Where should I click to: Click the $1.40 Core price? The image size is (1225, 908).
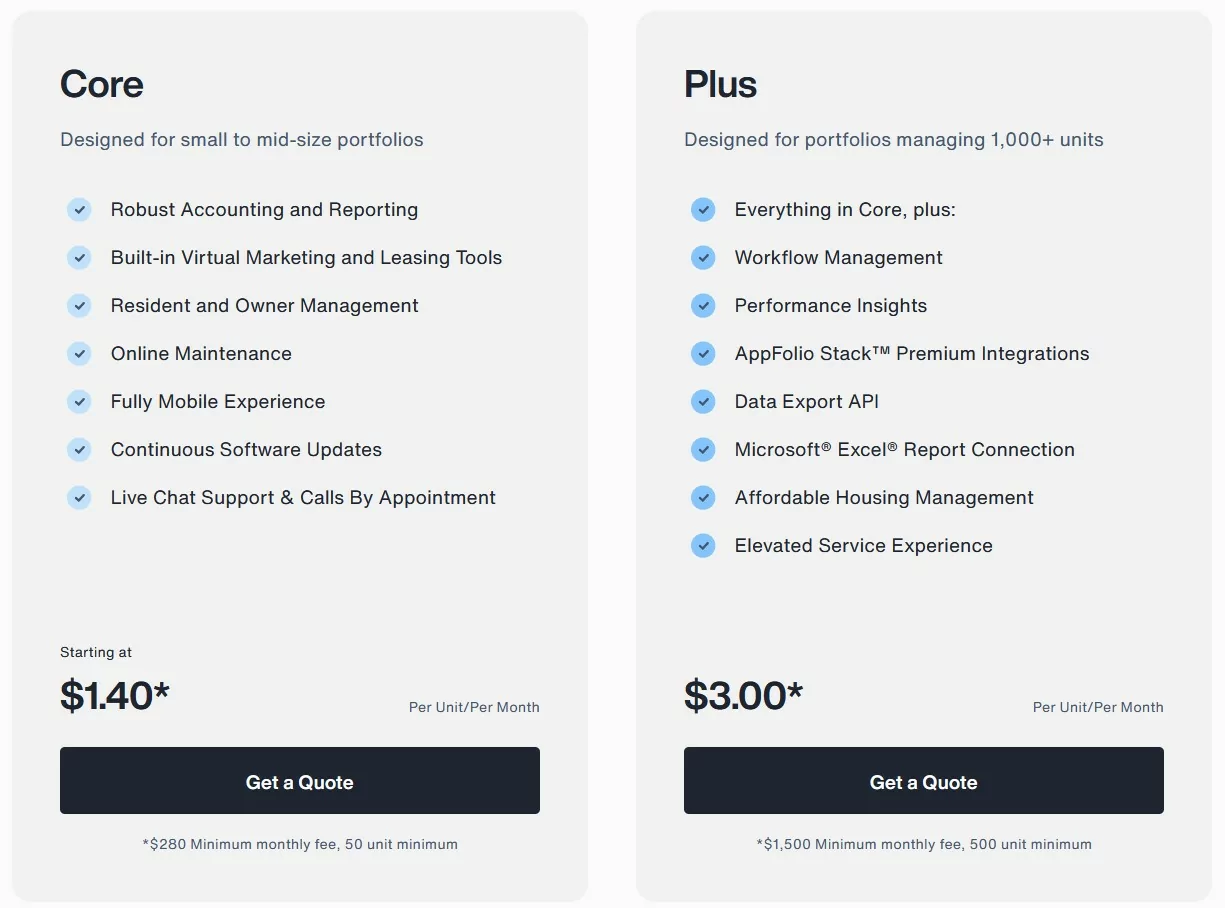click(115, 695)
